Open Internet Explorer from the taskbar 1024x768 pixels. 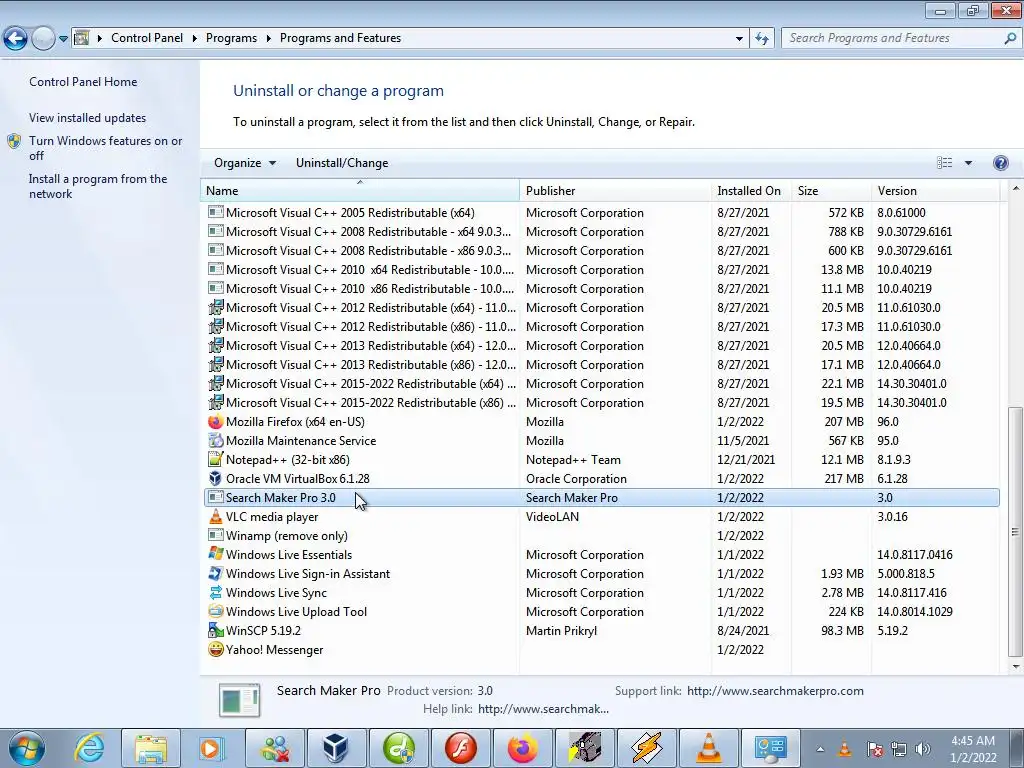(90, 748)
